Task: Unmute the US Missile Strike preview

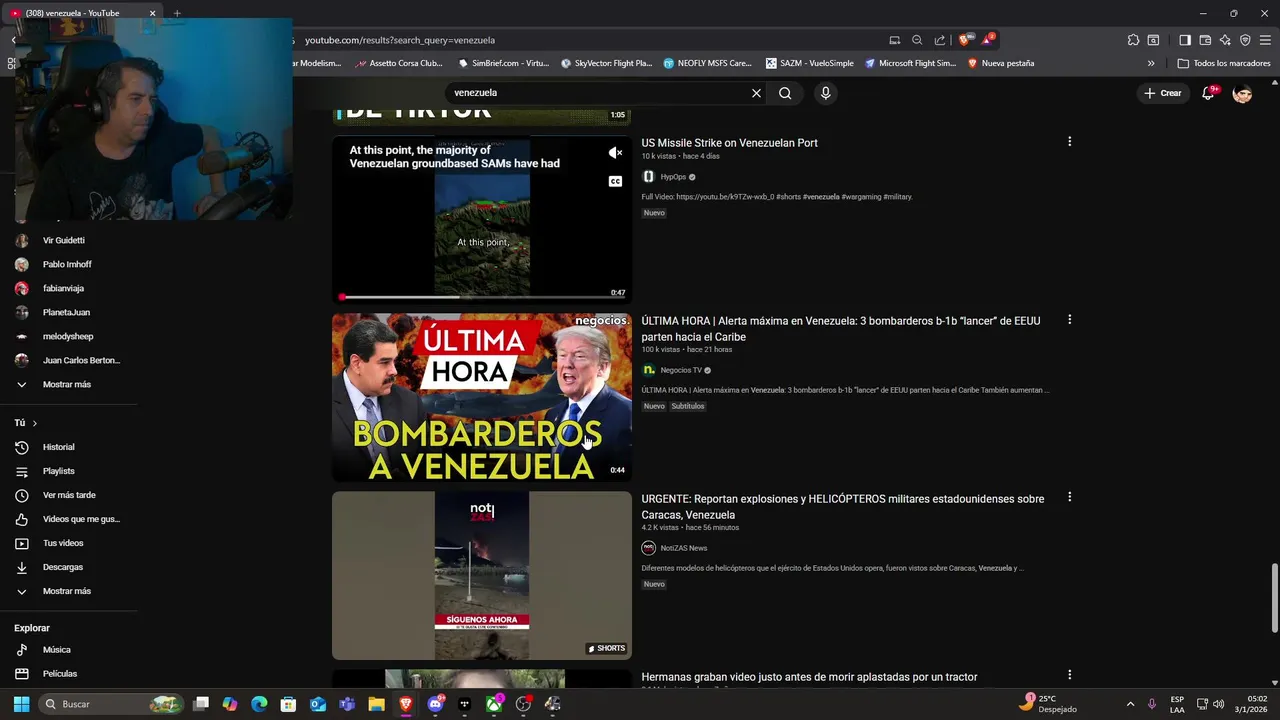Action: click(615, 153)
